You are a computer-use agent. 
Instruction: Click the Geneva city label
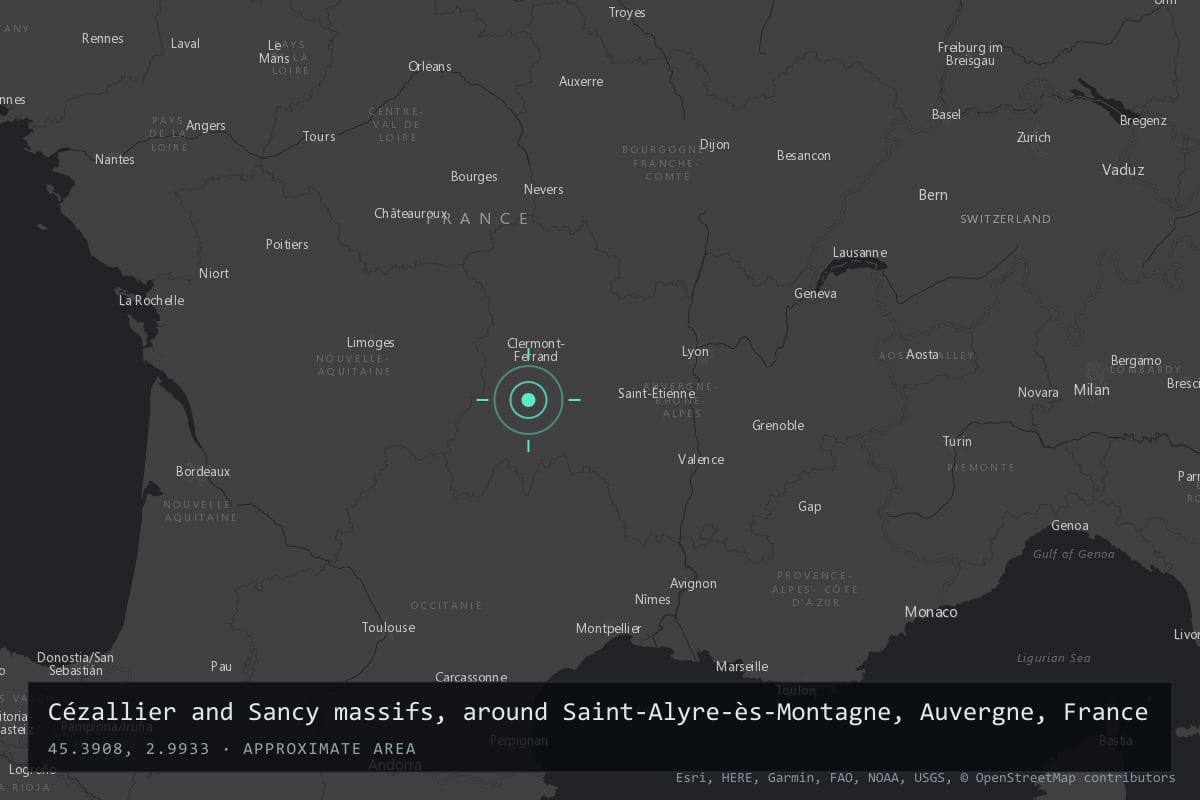coord(815,293)
